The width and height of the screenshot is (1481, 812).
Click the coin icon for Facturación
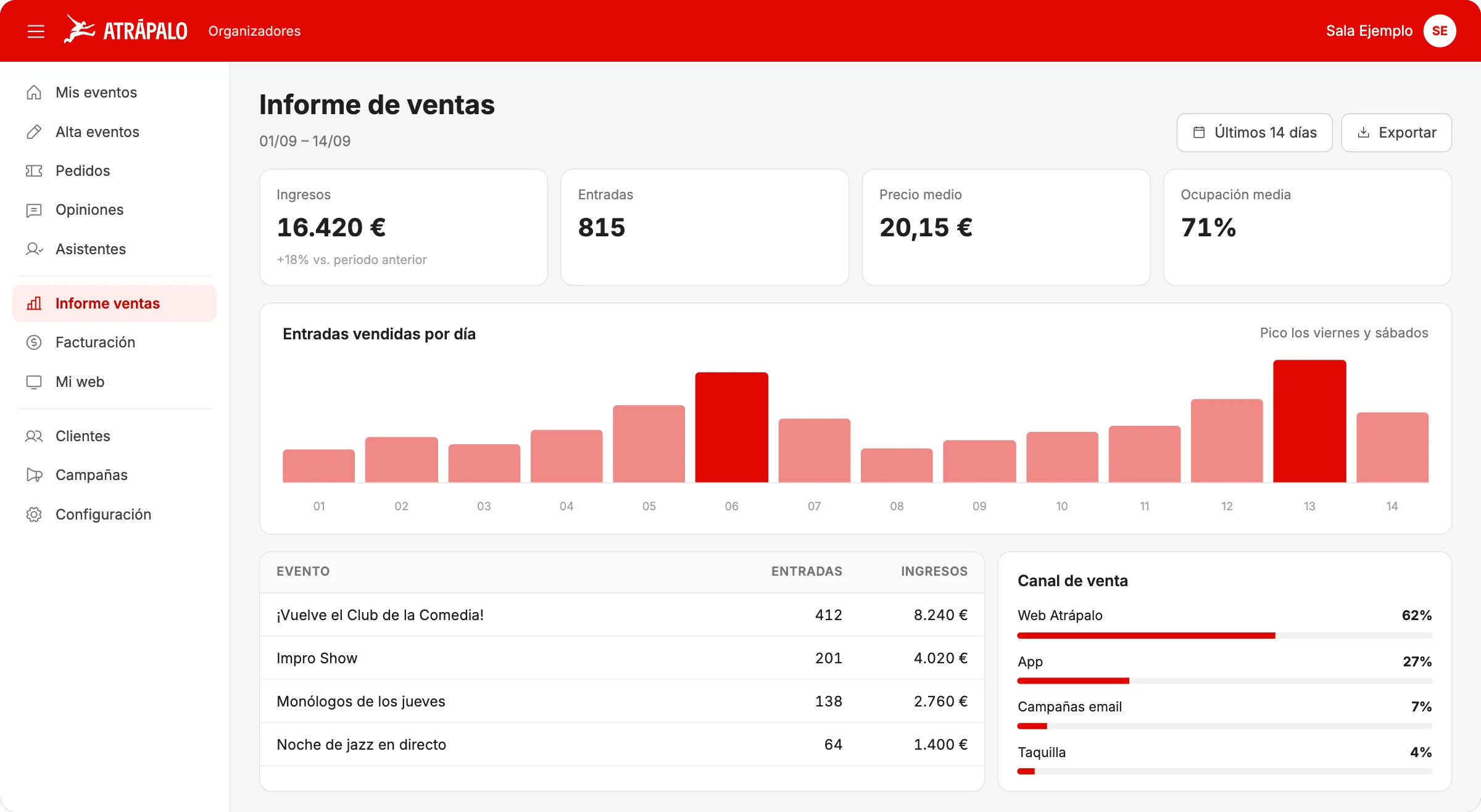coord(34,342)
